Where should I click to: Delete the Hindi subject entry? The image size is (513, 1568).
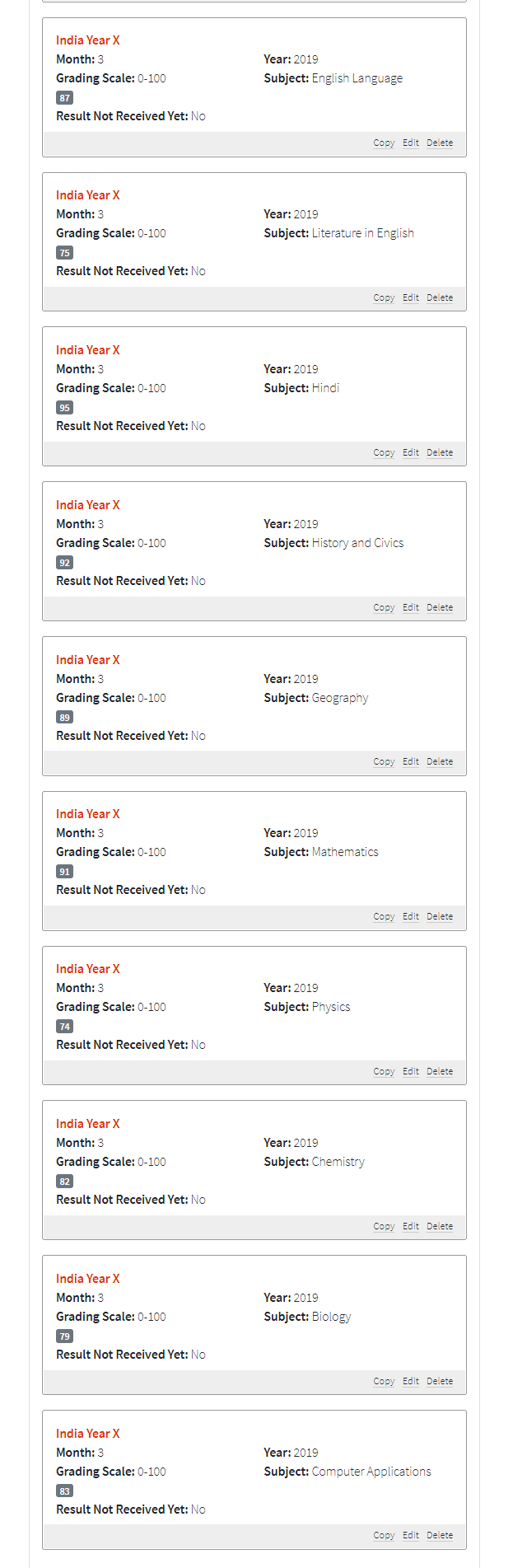(x=440, y=452)
